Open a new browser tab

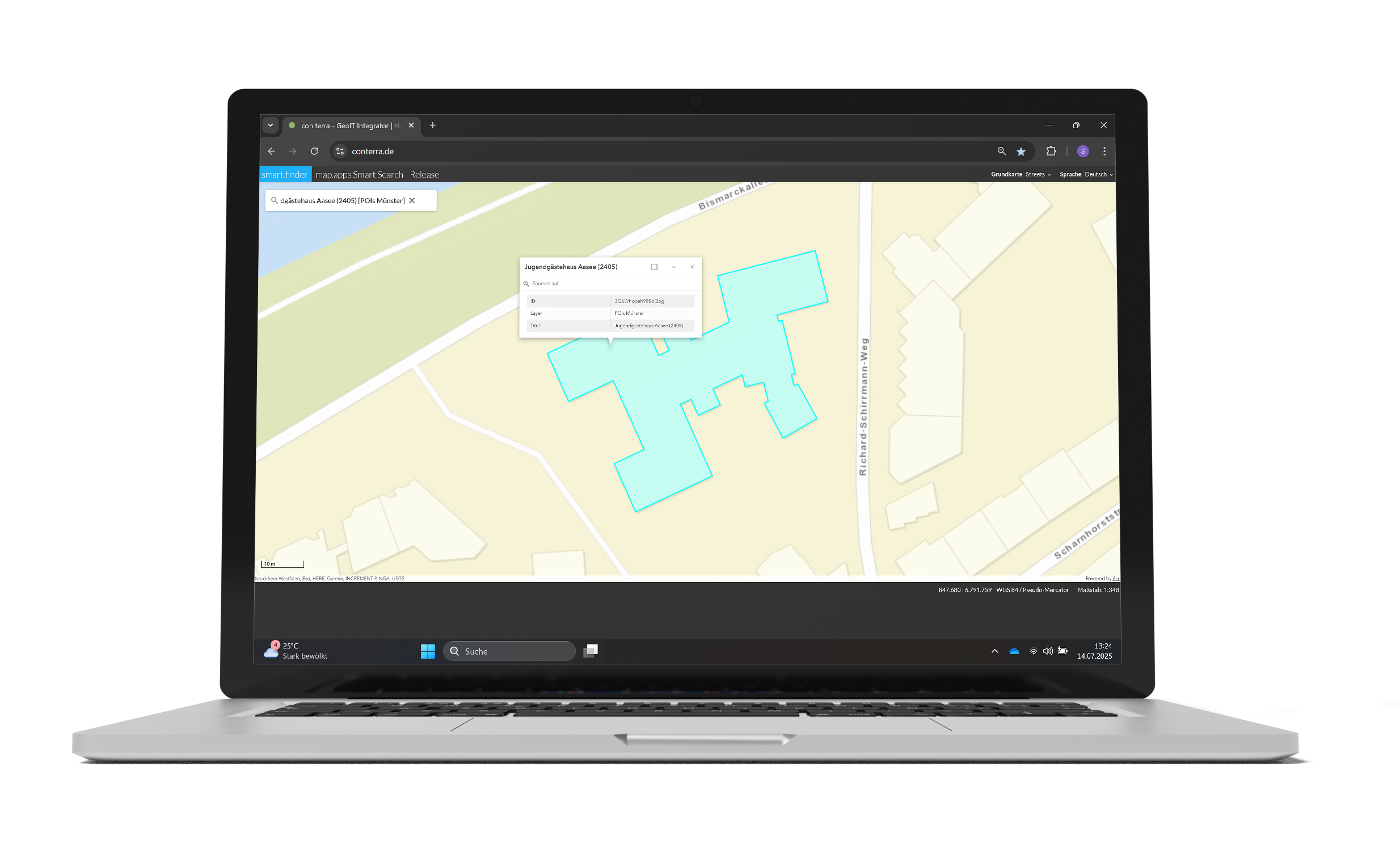tap(433, 125)
